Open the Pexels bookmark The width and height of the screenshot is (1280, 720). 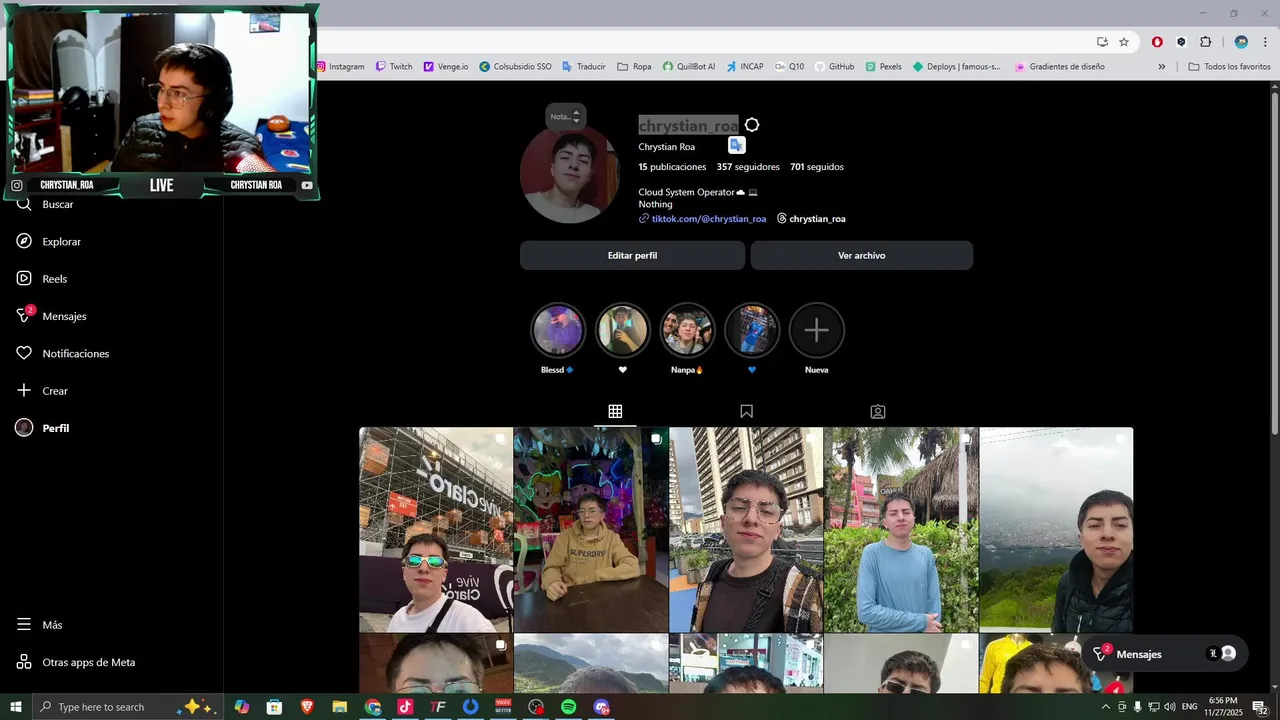click(x=884, y=67)
